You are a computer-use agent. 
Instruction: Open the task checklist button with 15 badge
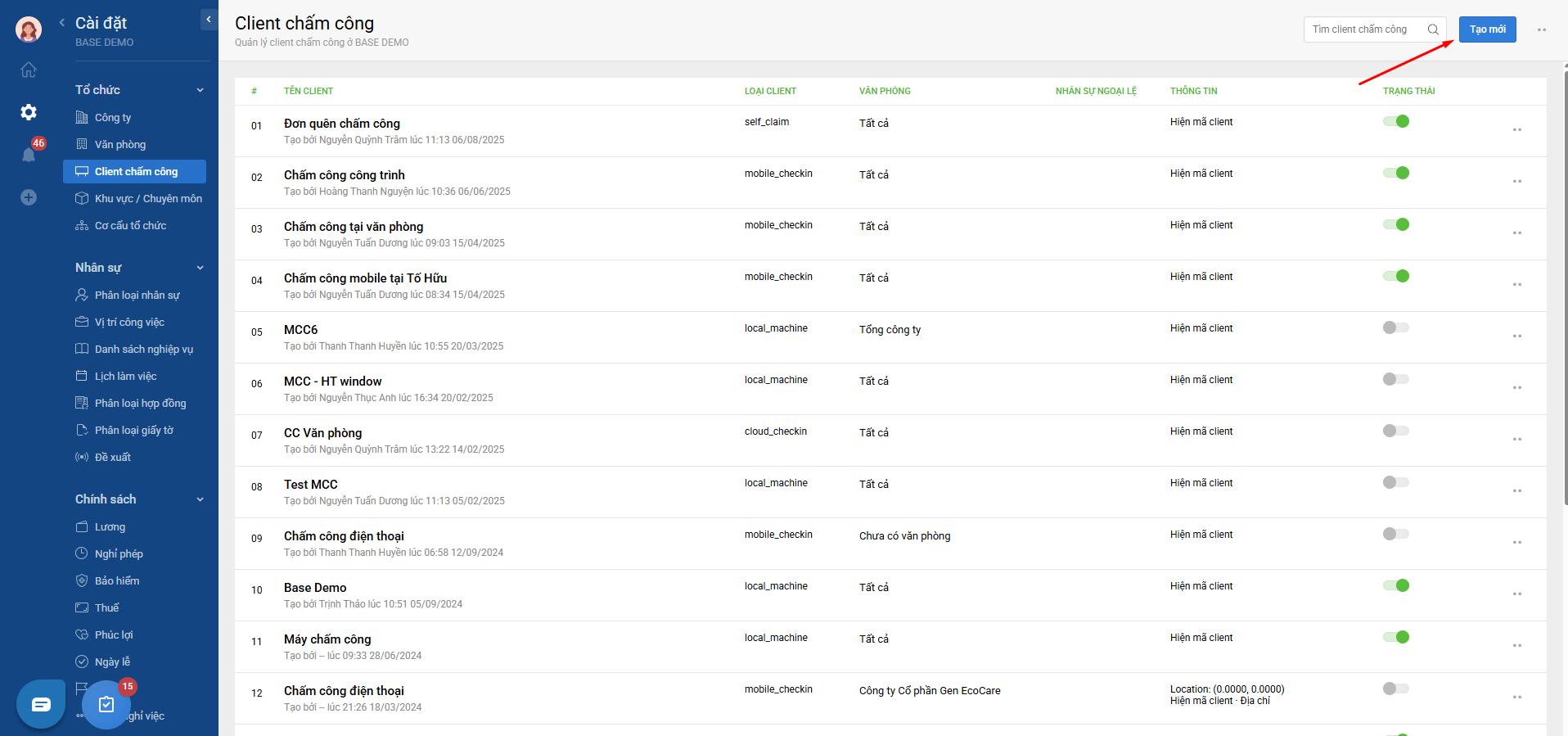pos(106,704)
